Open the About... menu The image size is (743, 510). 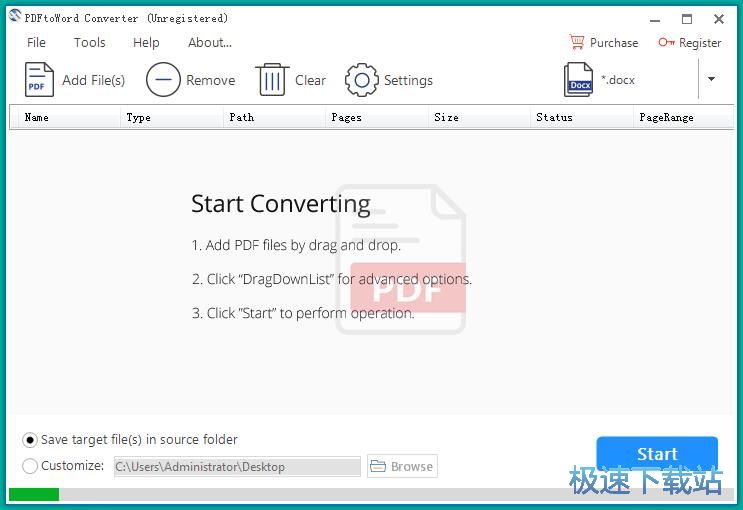(210, 42)
